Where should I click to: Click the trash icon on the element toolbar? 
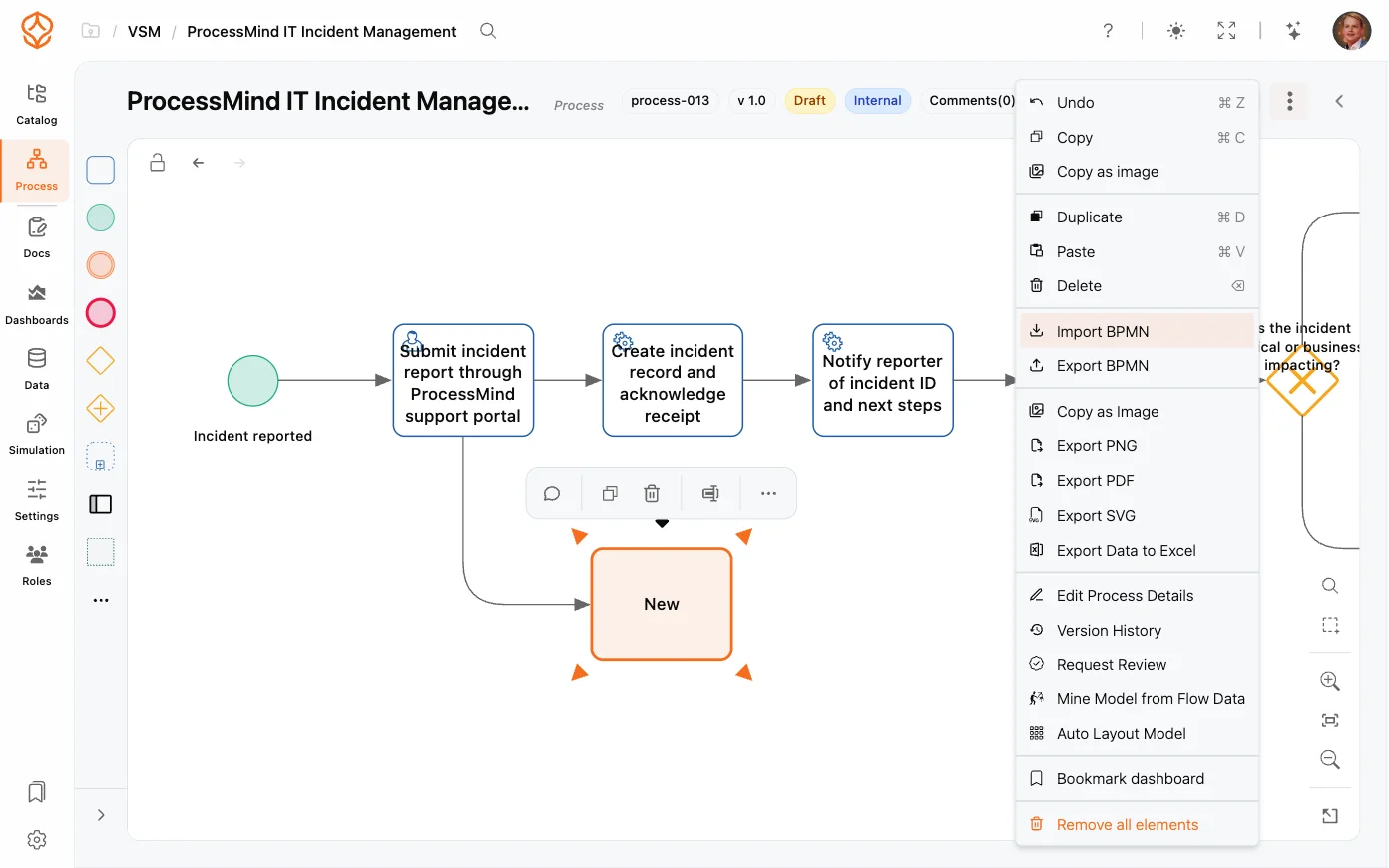[652, 493]
